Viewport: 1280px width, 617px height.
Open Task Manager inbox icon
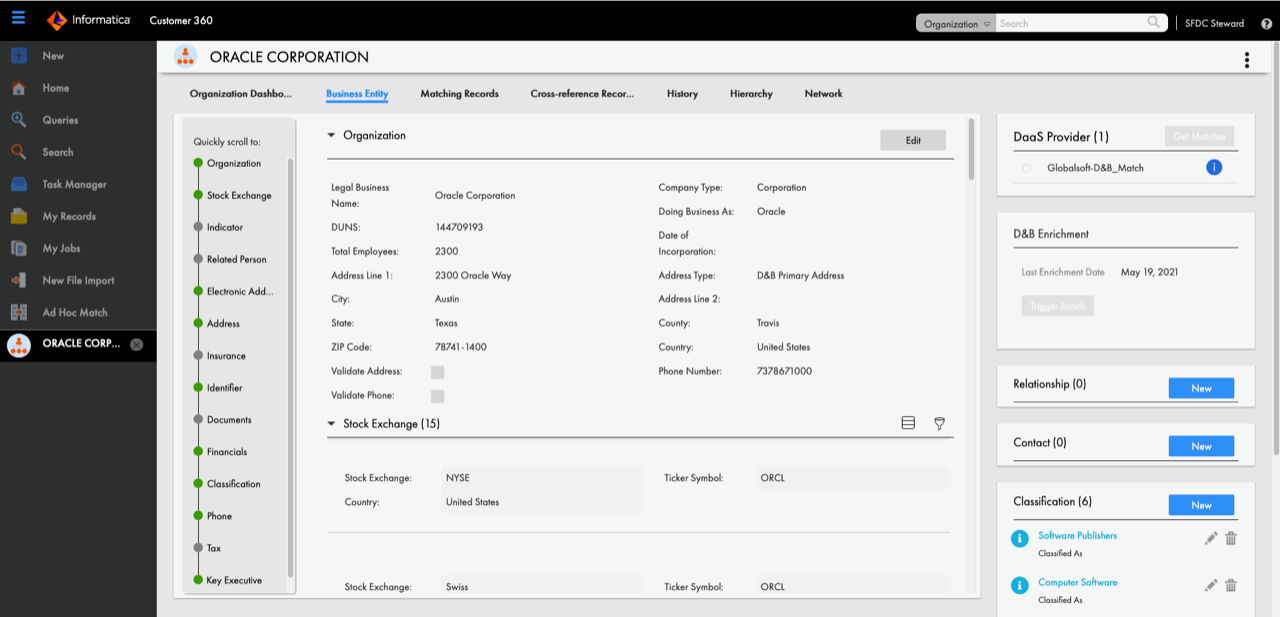click(18, 184)
